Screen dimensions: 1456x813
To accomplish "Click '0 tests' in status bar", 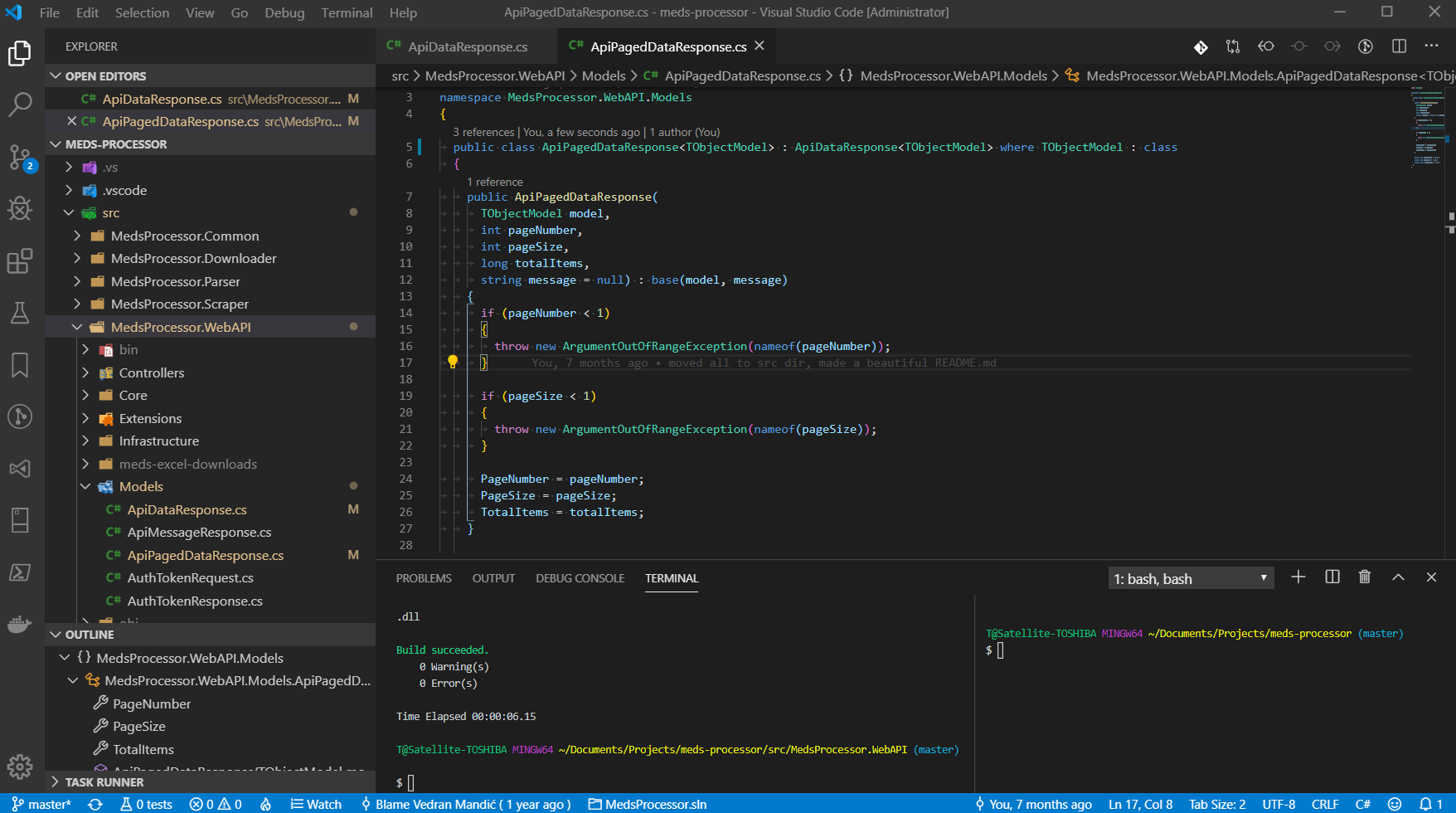I will point(146,804).
